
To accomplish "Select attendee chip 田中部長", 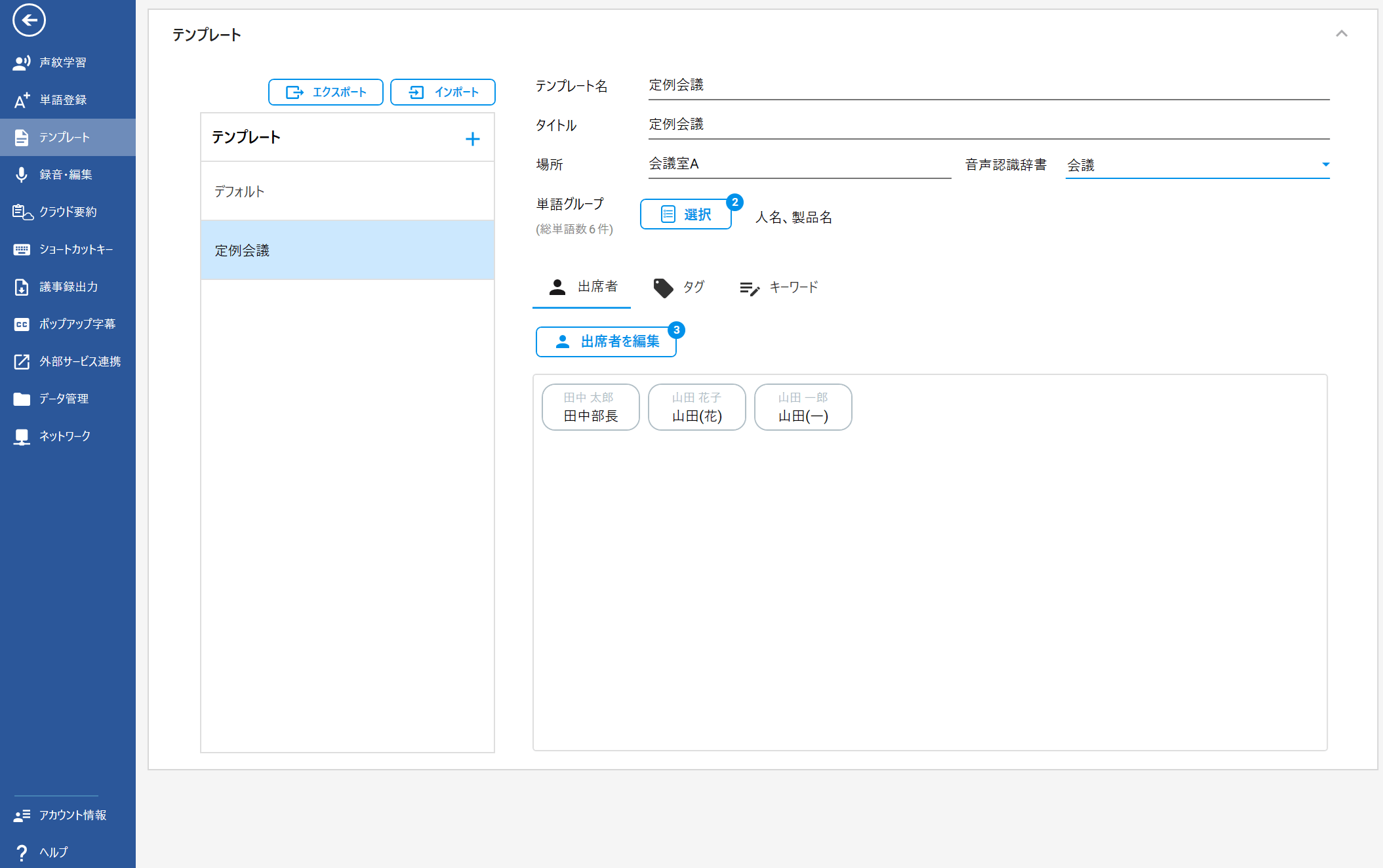I will coord(590,407).
